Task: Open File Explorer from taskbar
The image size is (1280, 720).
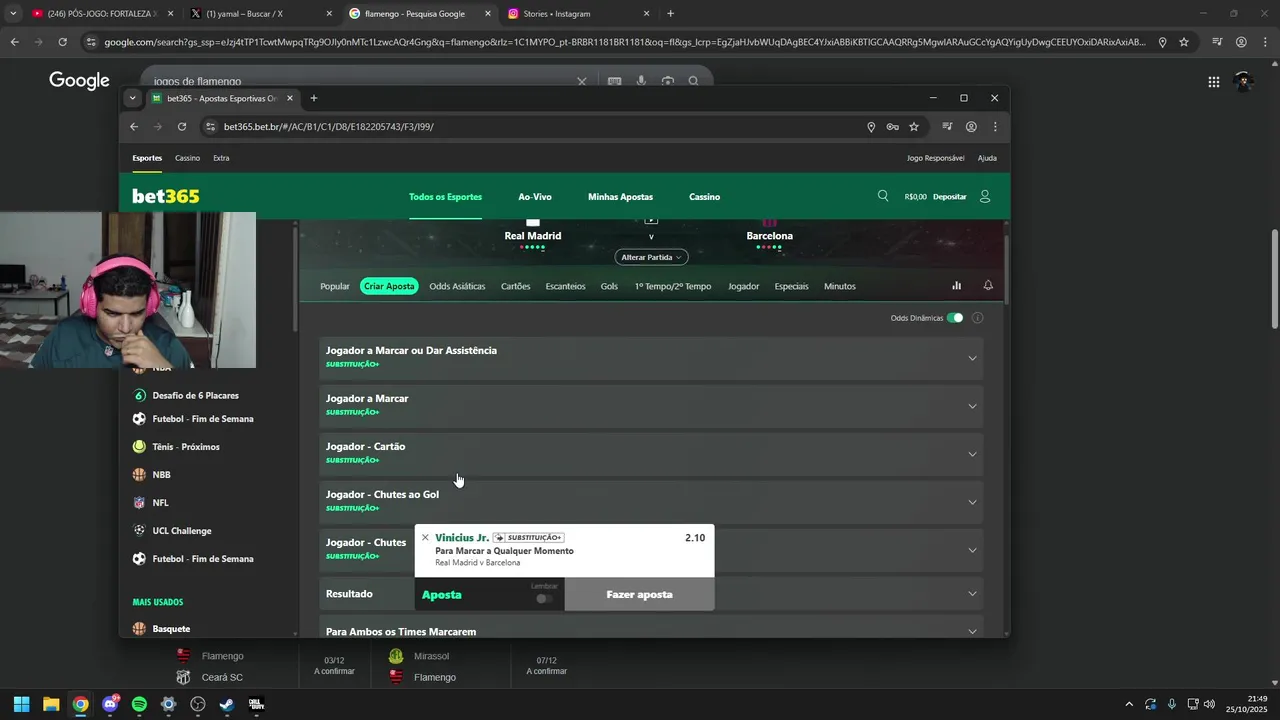Action: coord(51,704)
